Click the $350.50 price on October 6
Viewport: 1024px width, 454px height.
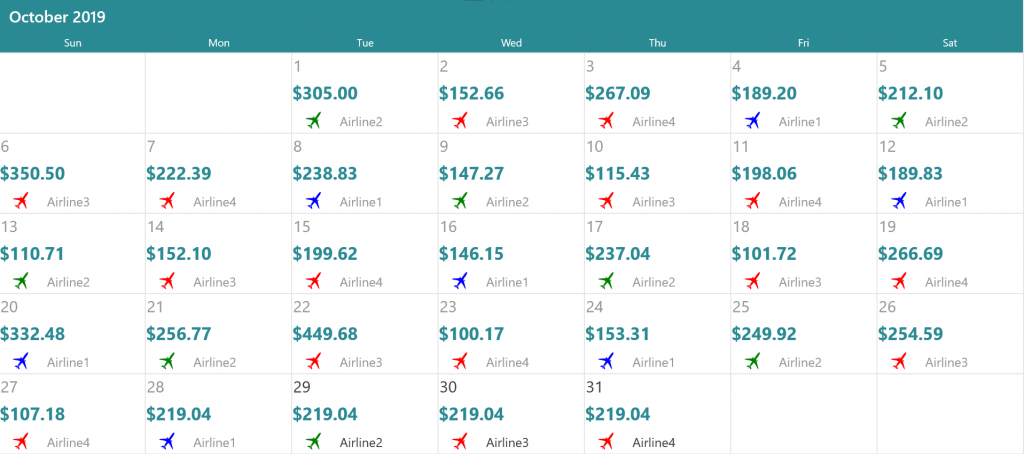[x=32, y=173]
